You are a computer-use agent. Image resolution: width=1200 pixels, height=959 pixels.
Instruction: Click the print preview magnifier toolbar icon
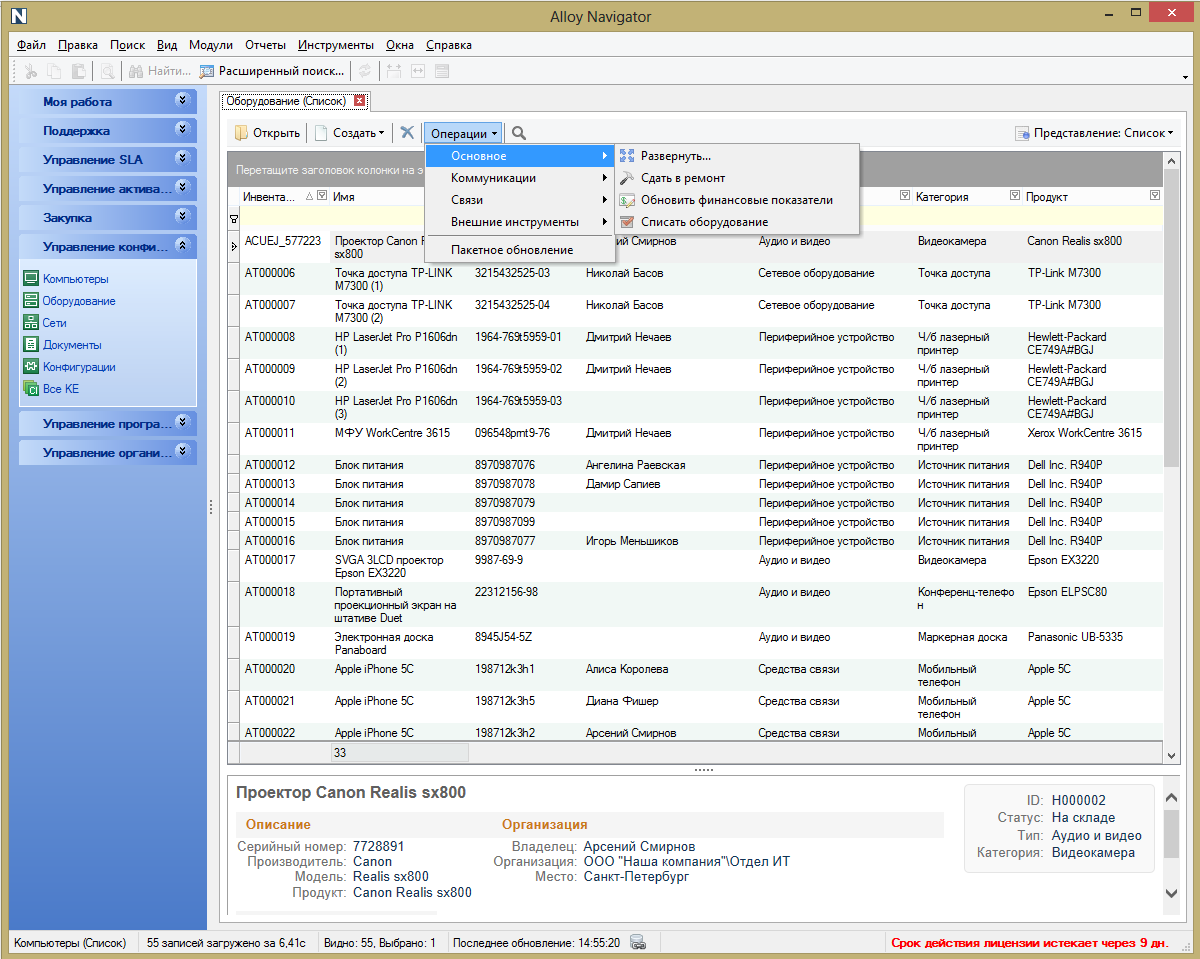pyautogui.click(x=106, y=71)
